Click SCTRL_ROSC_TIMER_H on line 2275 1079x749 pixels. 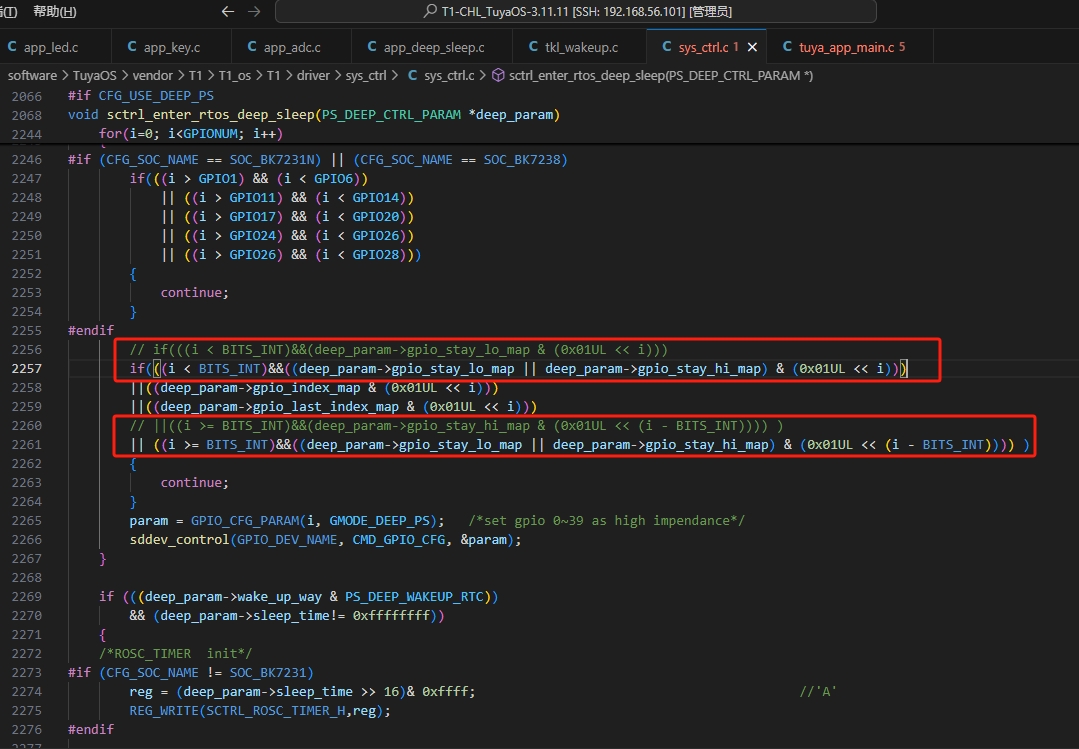click(x=275, y=711)
